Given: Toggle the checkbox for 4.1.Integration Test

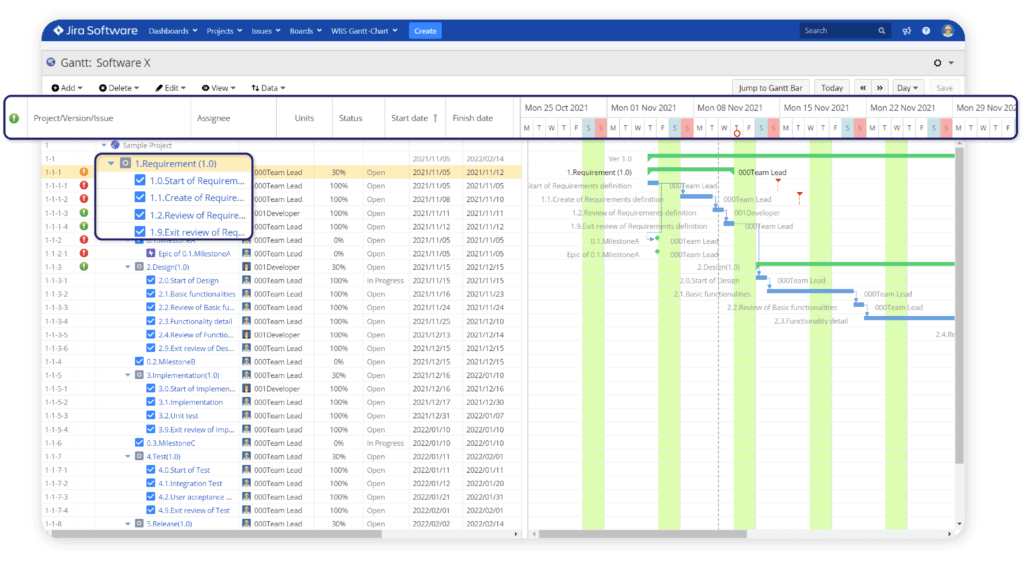Looking at the screenshot, I should (x=151, y=483).
